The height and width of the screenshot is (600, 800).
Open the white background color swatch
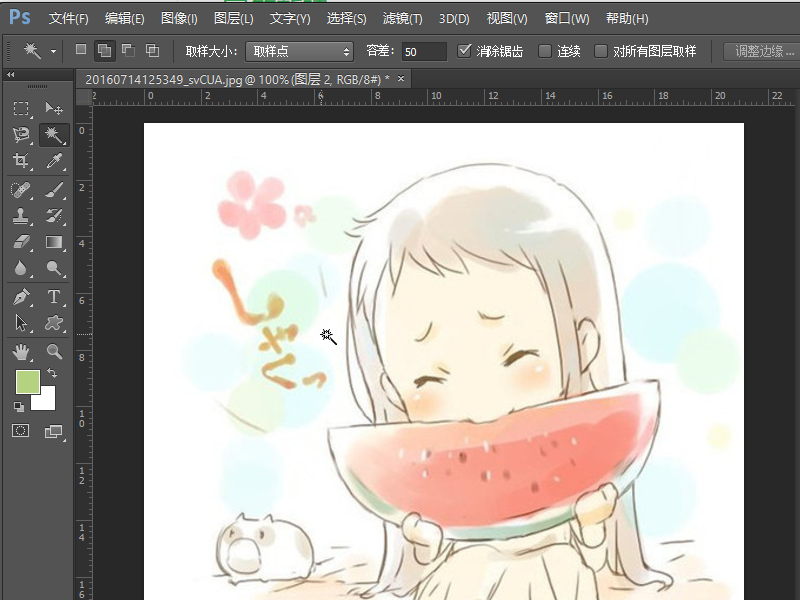(x=47, y=402)
